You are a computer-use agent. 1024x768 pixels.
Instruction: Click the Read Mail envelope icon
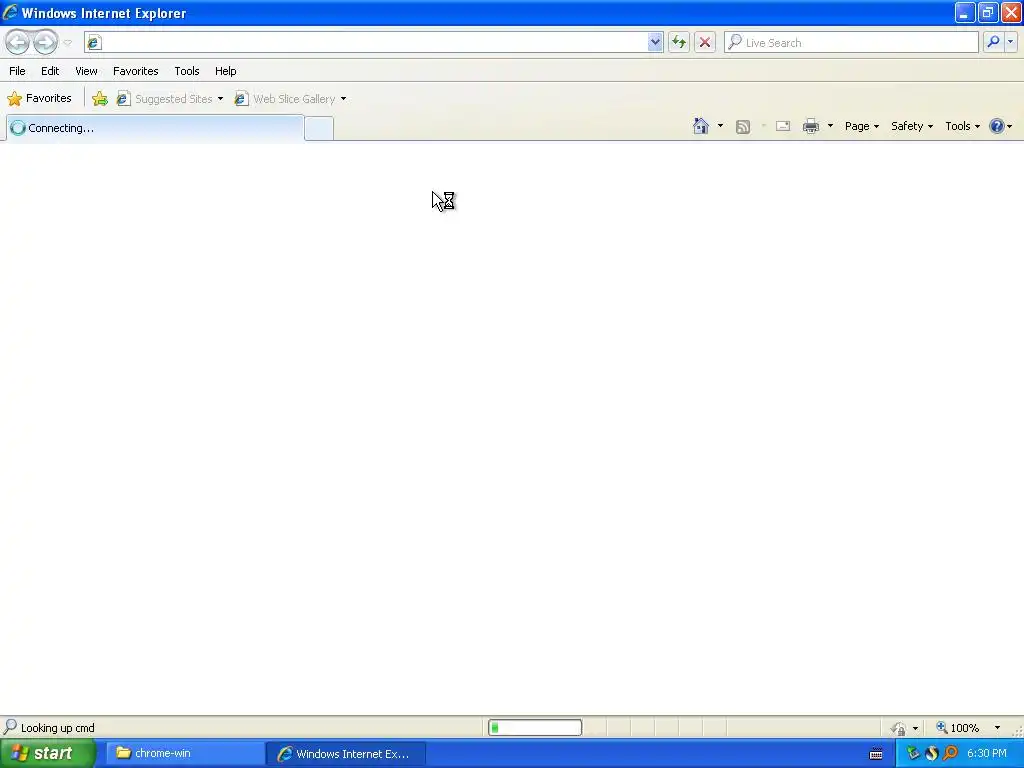coord(783,126)
